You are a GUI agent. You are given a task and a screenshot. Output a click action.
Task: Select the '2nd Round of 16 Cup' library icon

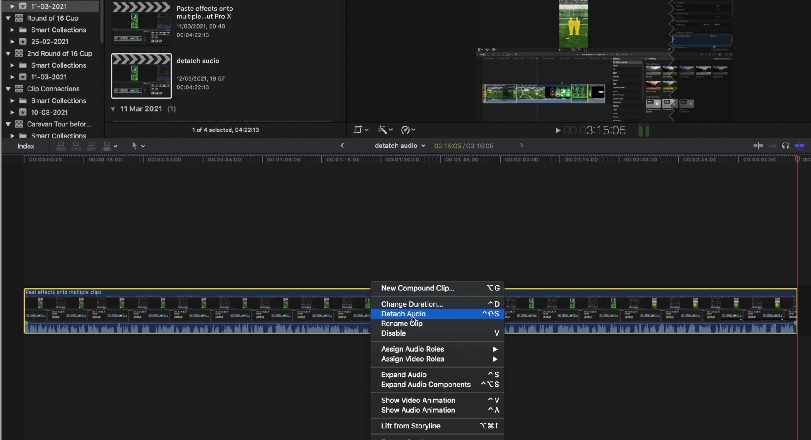click(19, 53)
